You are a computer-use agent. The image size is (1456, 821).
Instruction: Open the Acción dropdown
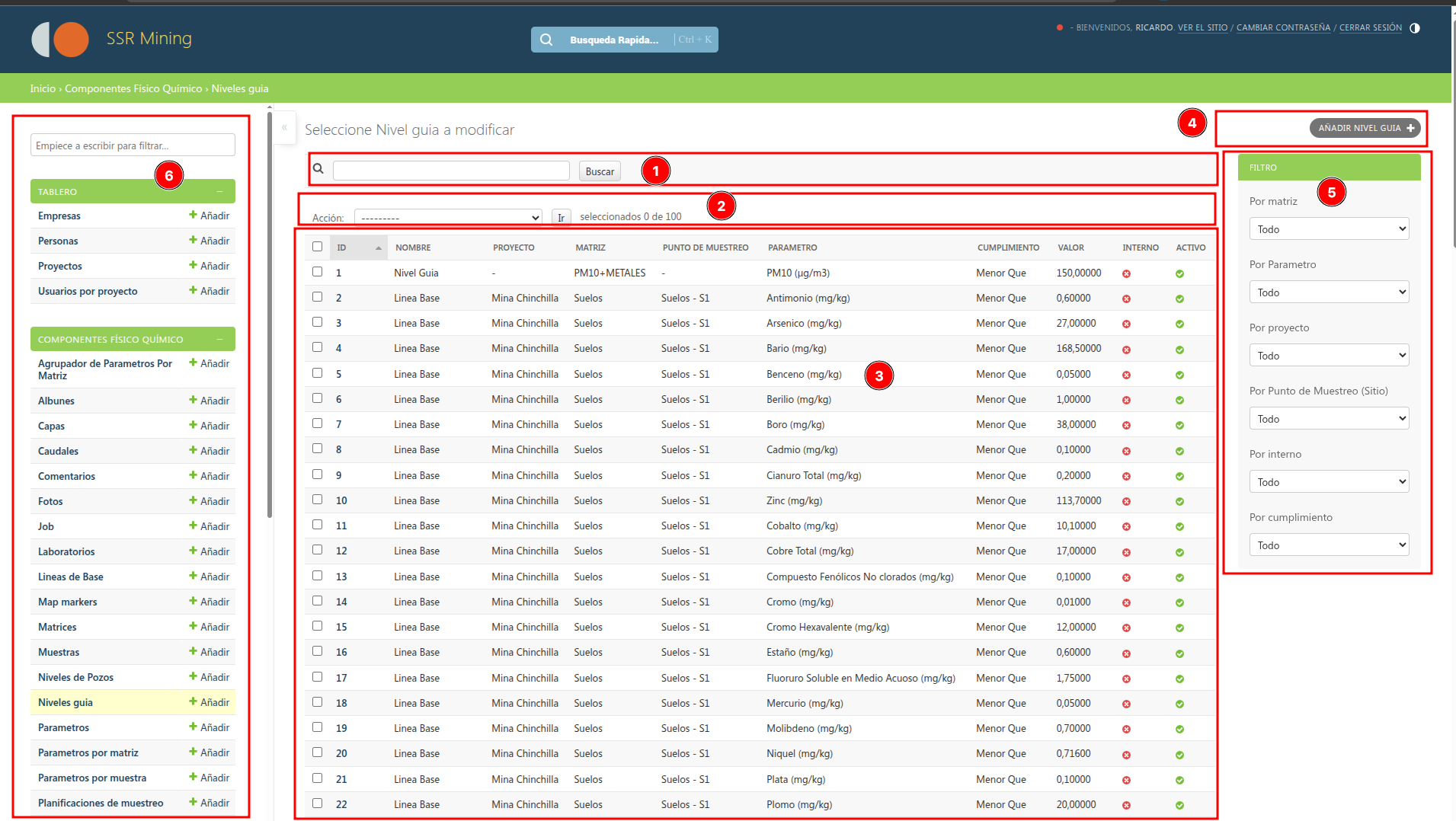[447, 217]
